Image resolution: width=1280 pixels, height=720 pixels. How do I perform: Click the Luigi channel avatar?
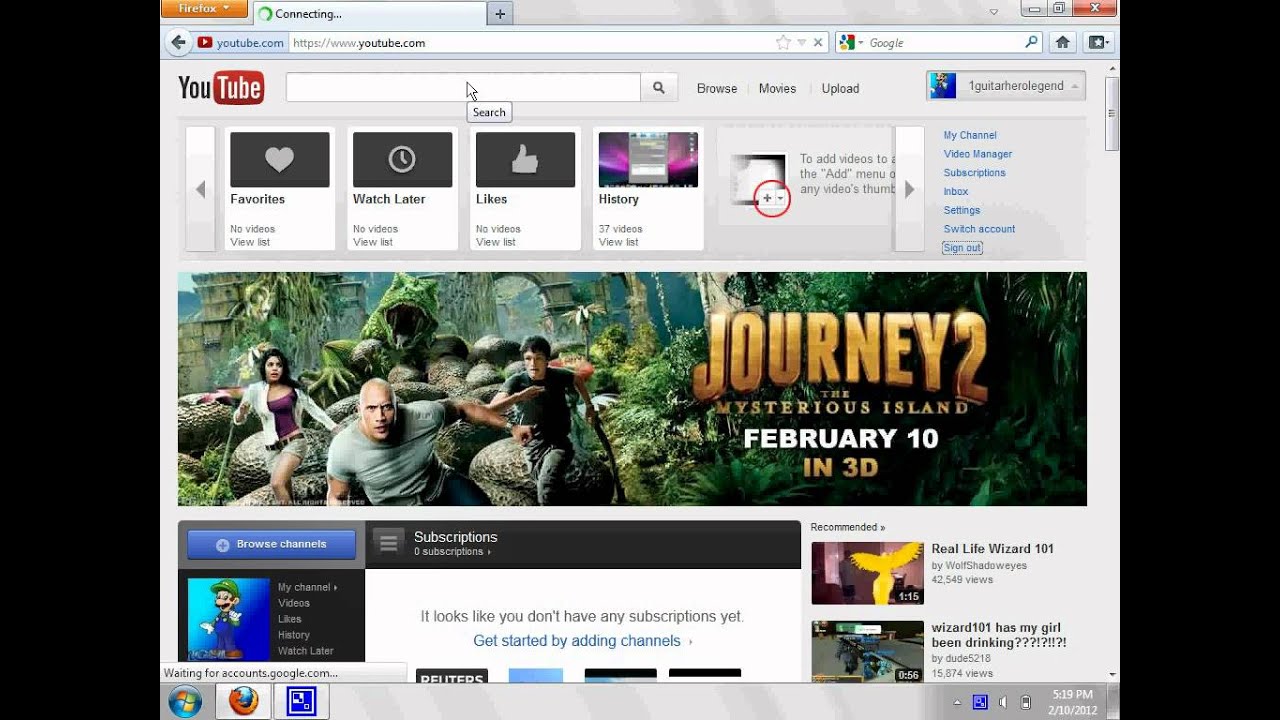tap(229, 619)
